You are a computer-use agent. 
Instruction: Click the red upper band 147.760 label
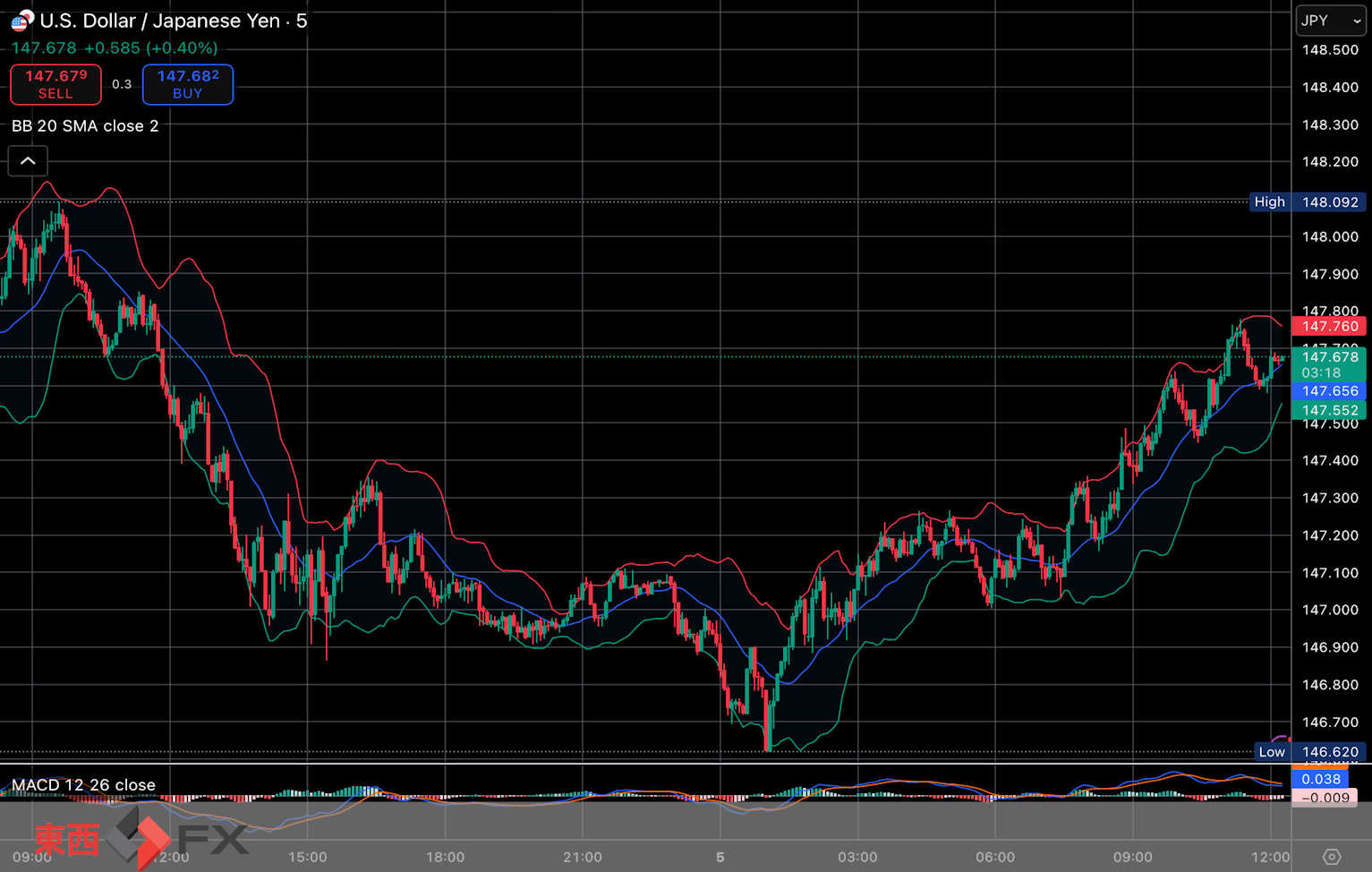(1329, 327)
